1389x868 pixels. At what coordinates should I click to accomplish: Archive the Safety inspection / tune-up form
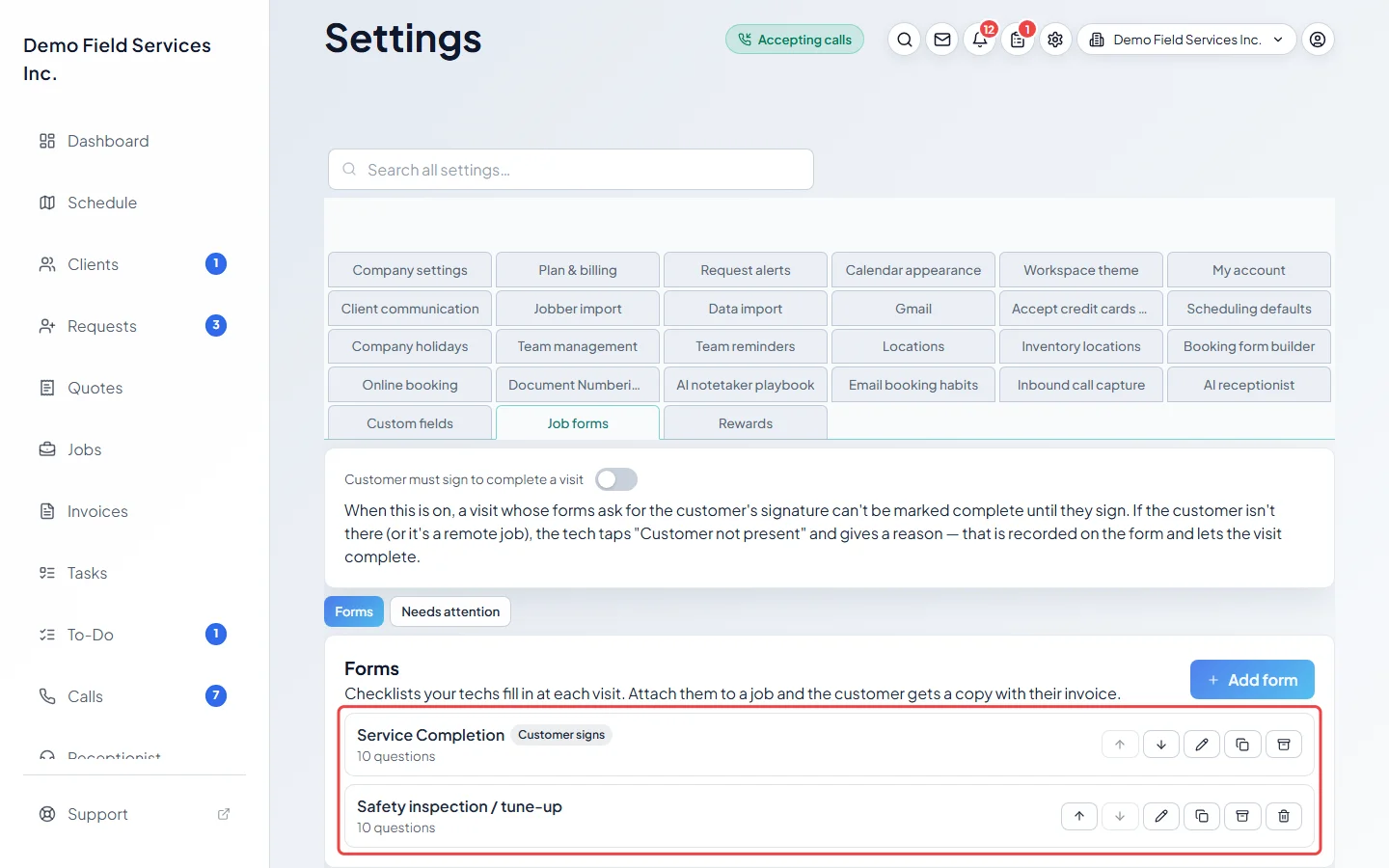tap(1242, 816)
